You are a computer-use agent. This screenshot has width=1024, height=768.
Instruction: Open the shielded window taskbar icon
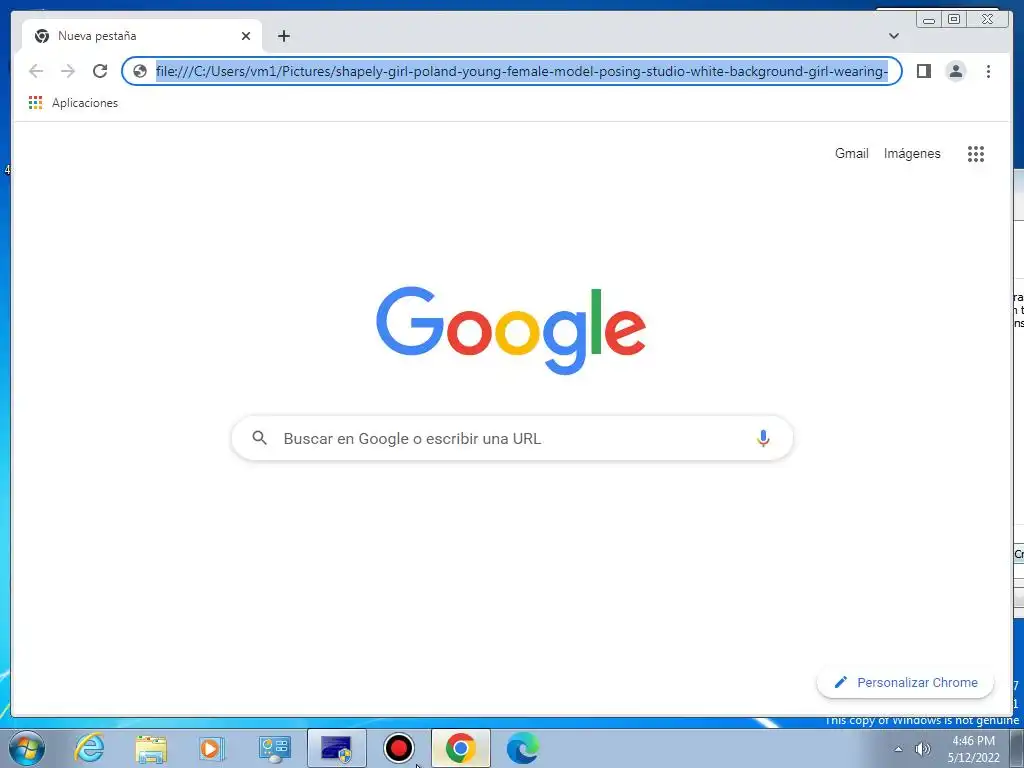tap(336, 748)
